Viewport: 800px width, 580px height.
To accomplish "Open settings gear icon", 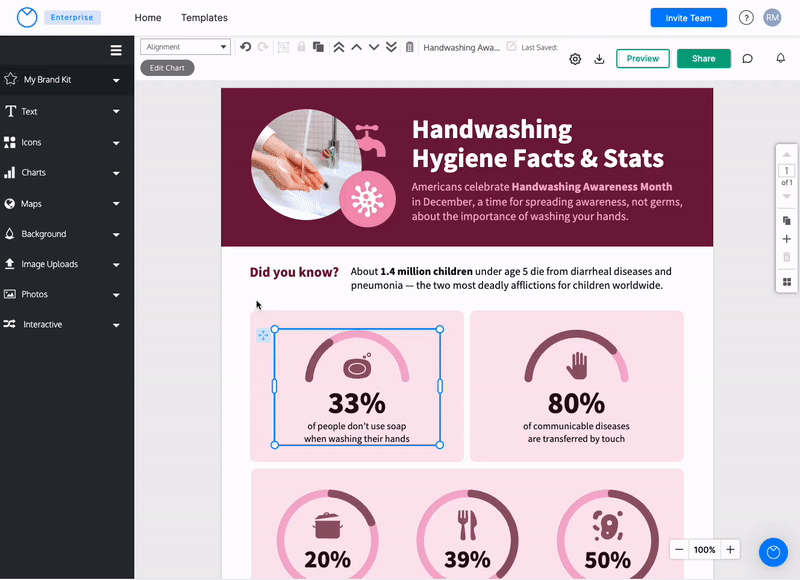I will [x=575, y=59].
